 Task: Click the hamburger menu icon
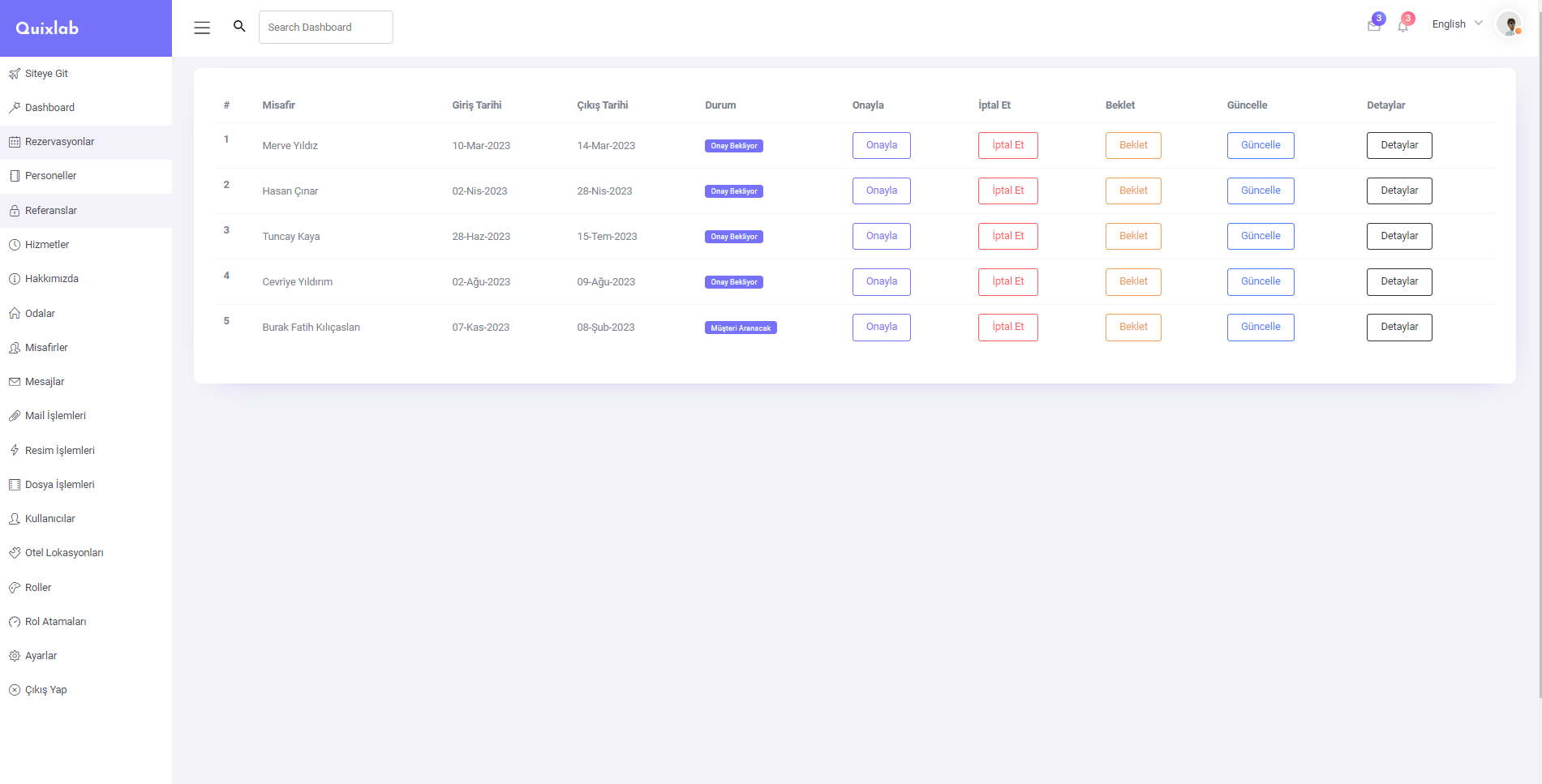pyautogui.click(x=202, y=28)
